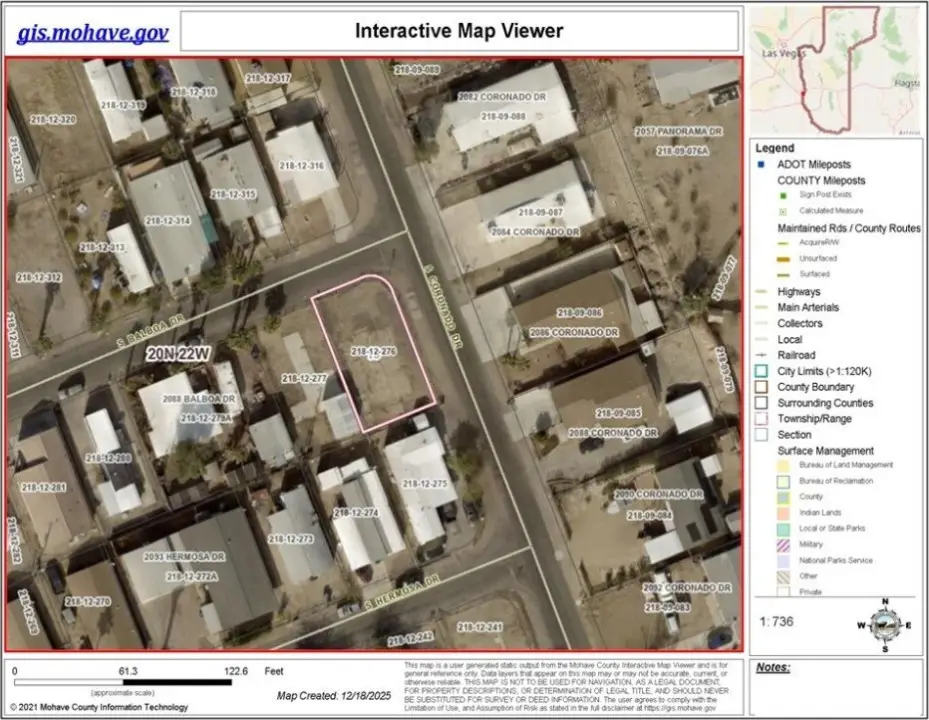Click the Surface Management legend heading
Screen dimensions: 929x720
(825, 451)
